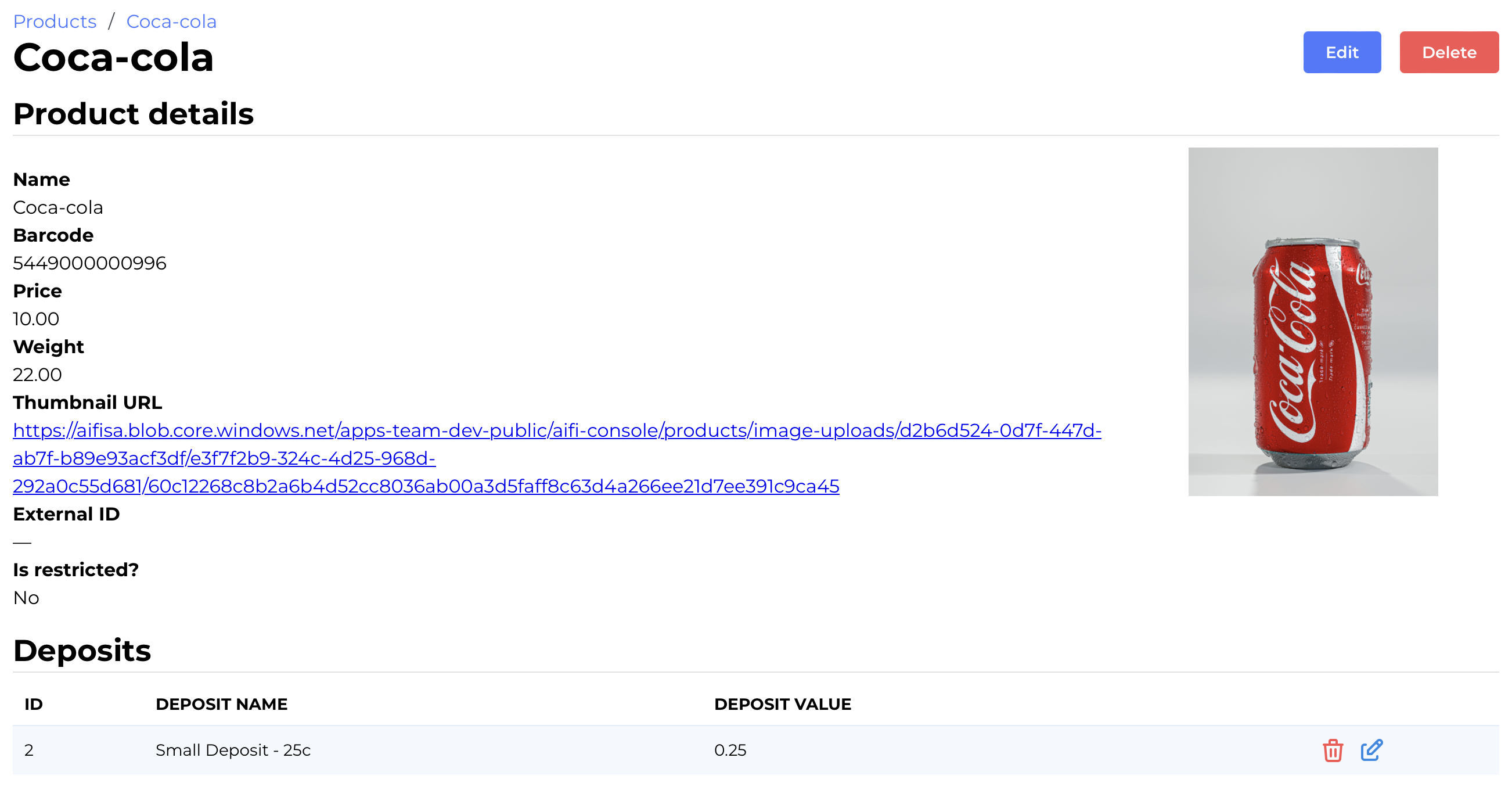Click the price value 10.00
The image size is (1512, 790).
tap(36, 319)
